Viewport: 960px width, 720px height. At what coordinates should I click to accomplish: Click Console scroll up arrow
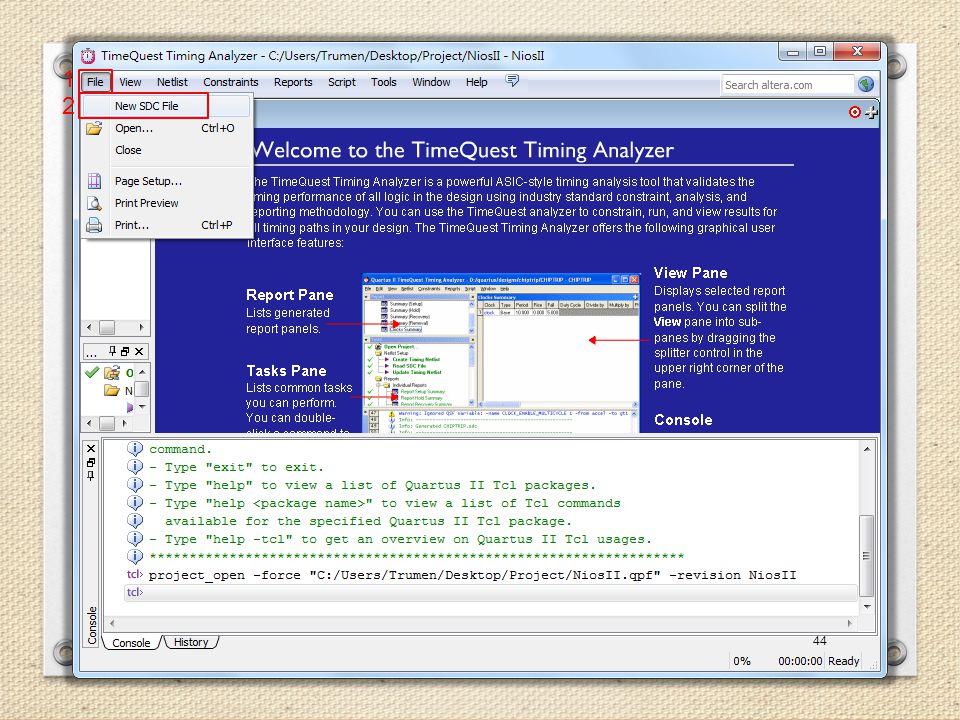867,449
